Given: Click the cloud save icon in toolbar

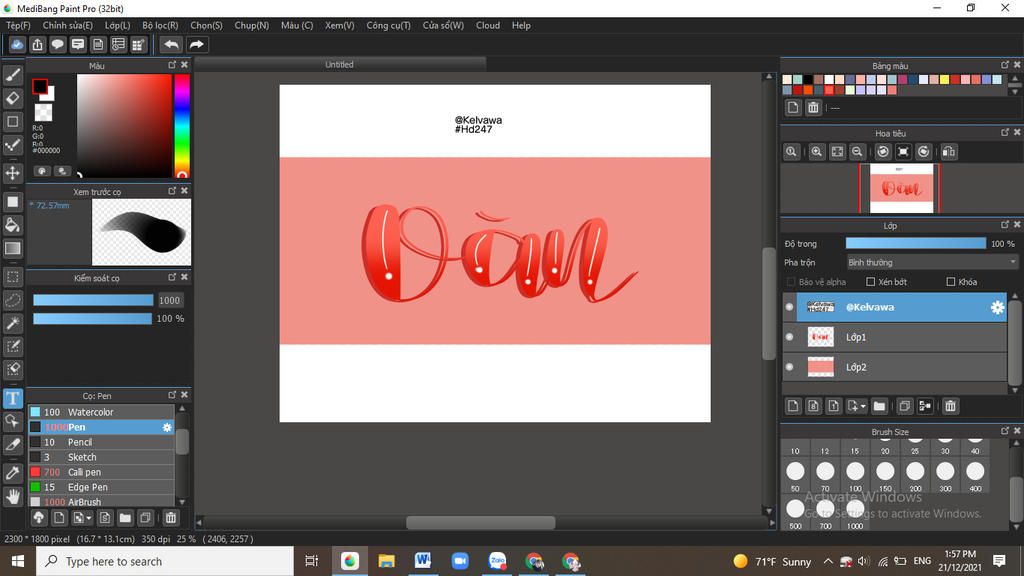Looking at the screenshot, I should pos(17,44).
